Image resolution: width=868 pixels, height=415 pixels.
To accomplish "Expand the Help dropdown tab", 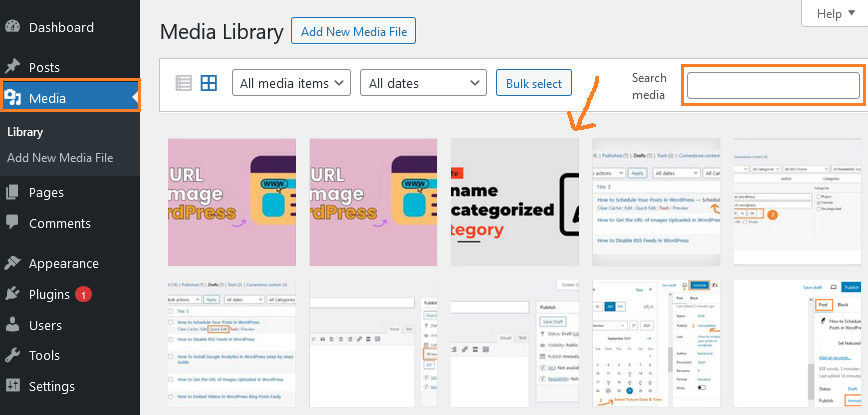I will 835,14.
